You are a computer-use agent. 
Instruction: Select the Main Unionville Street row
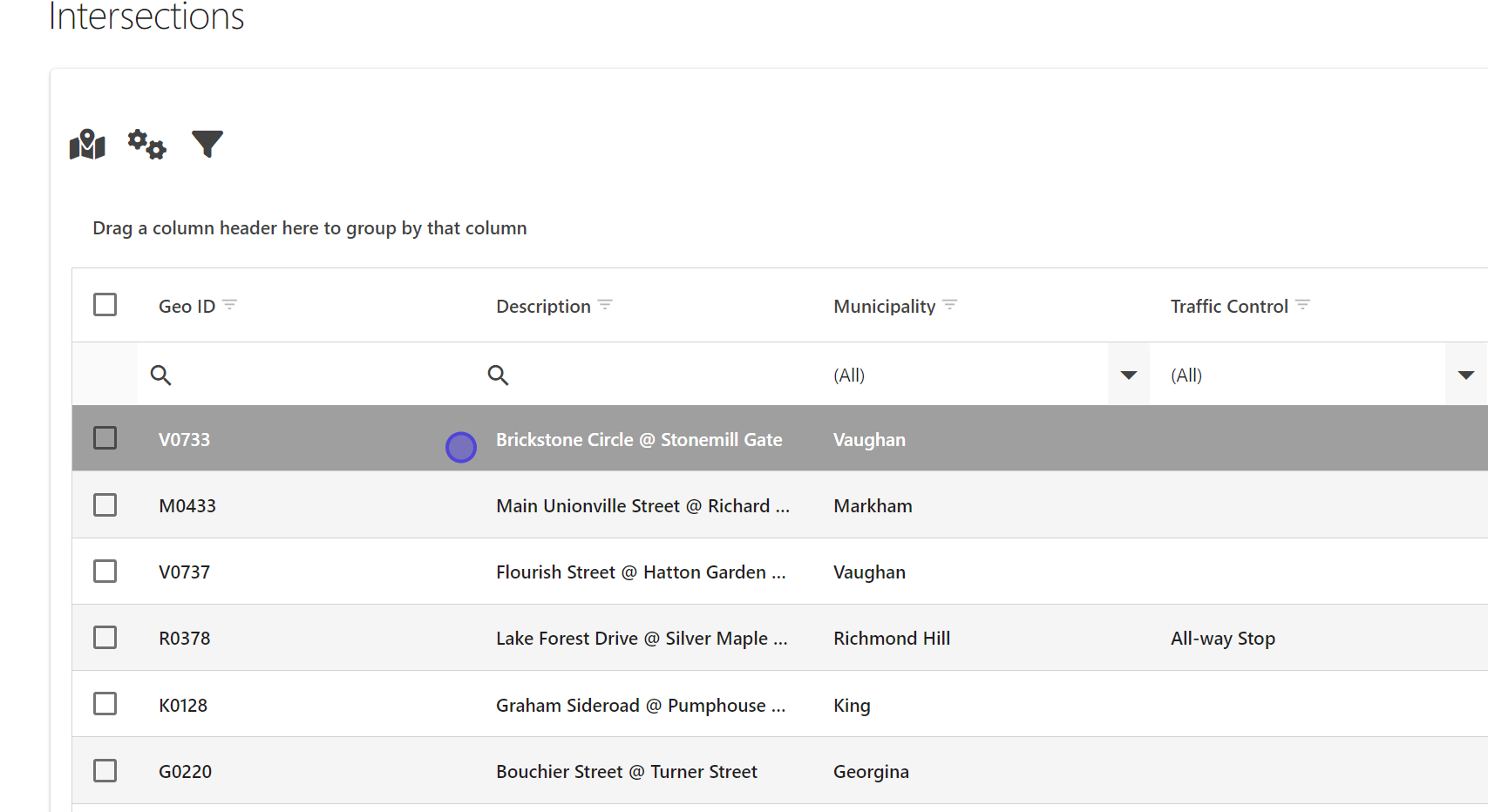pyautogui.click(x=642, y=506)
